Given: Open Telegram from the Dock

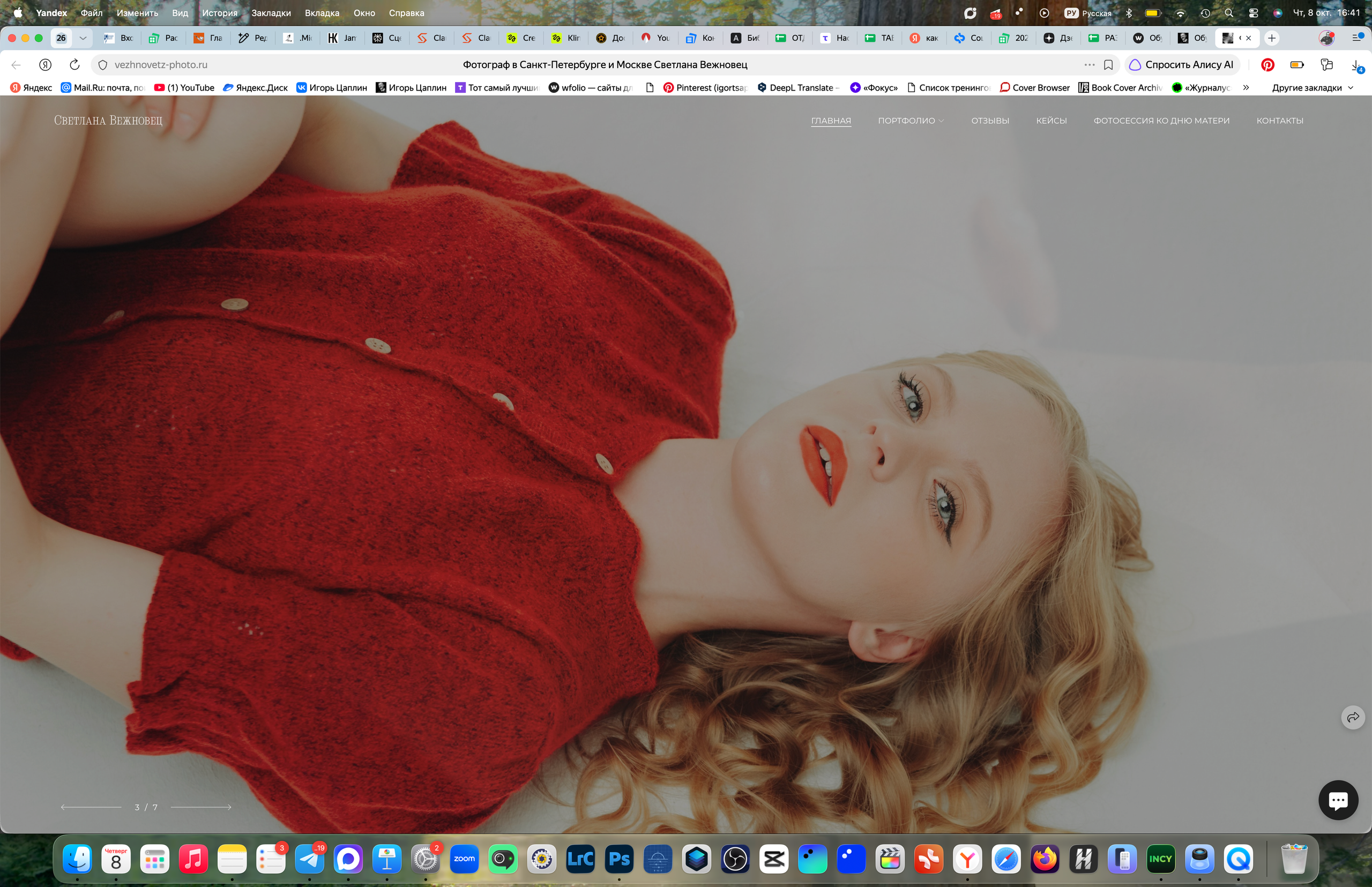Looking at the screenshot, I should (x=310, y=859).
